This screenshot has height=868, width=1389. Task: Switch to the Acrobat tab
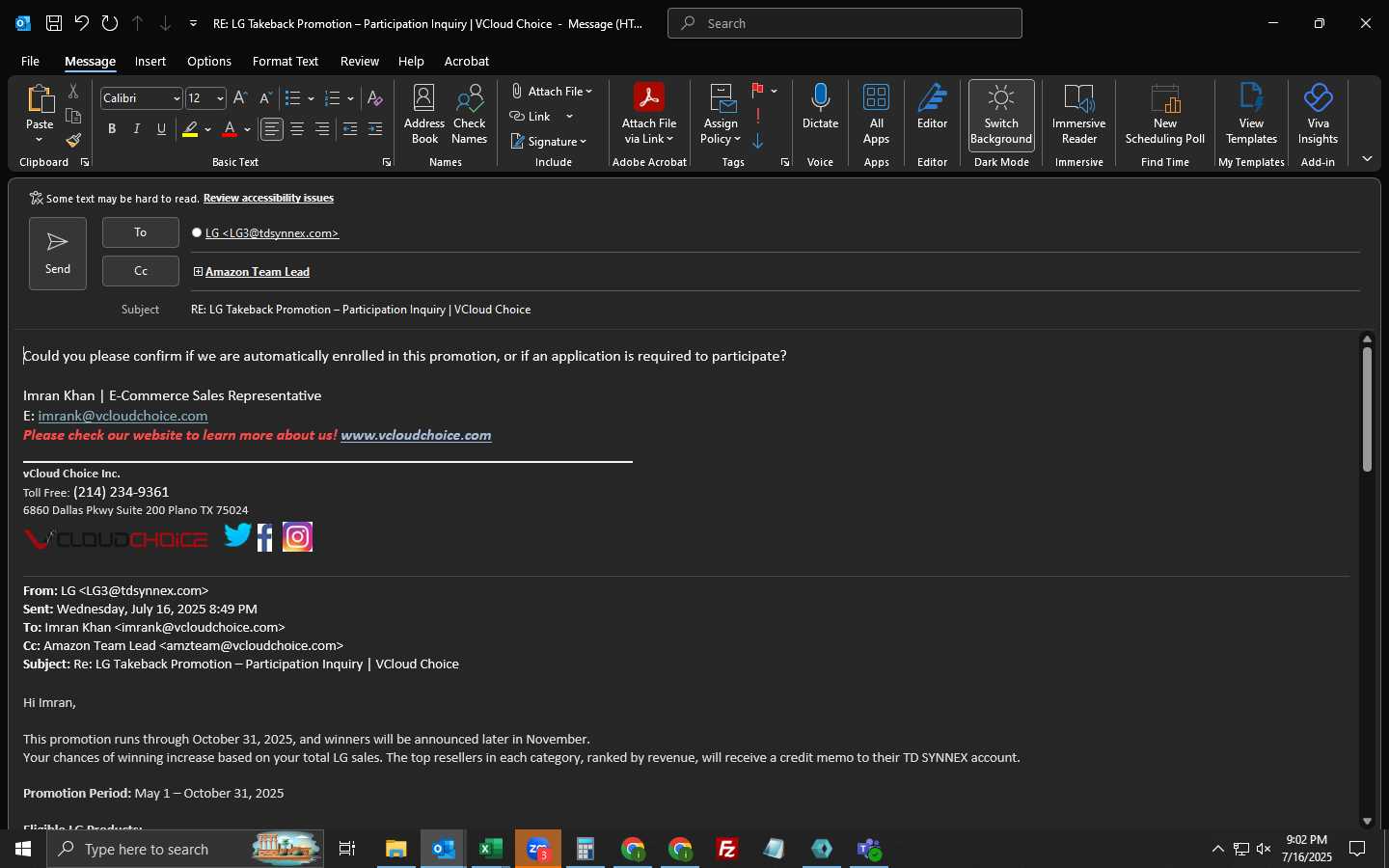467,61
